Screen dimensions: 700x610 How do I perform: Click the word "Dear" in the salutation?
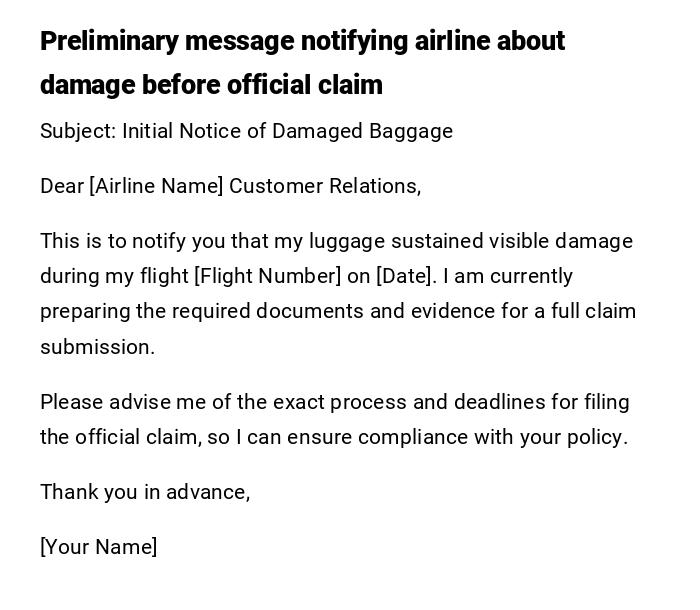click(62, 186)
